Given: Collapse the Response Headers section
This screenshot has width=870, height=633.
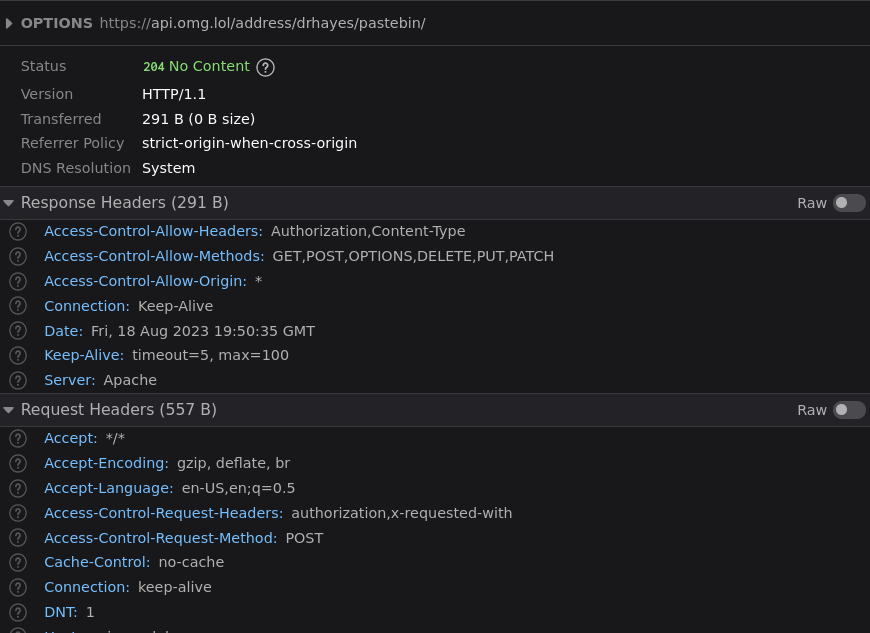Looking at the screenshot, I should click(8, 203).
